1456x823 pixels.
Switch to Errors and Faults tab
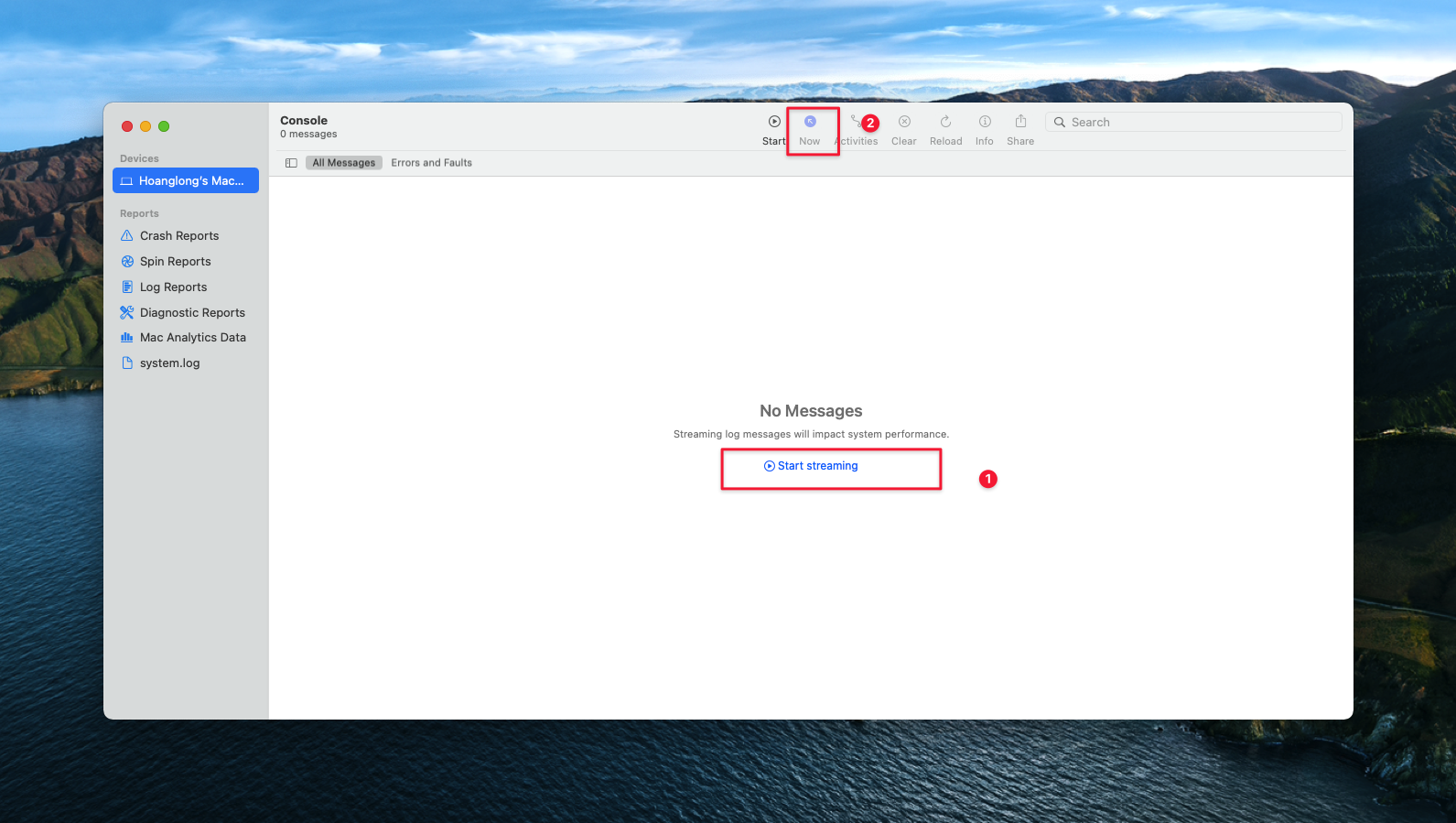[431, 163]
